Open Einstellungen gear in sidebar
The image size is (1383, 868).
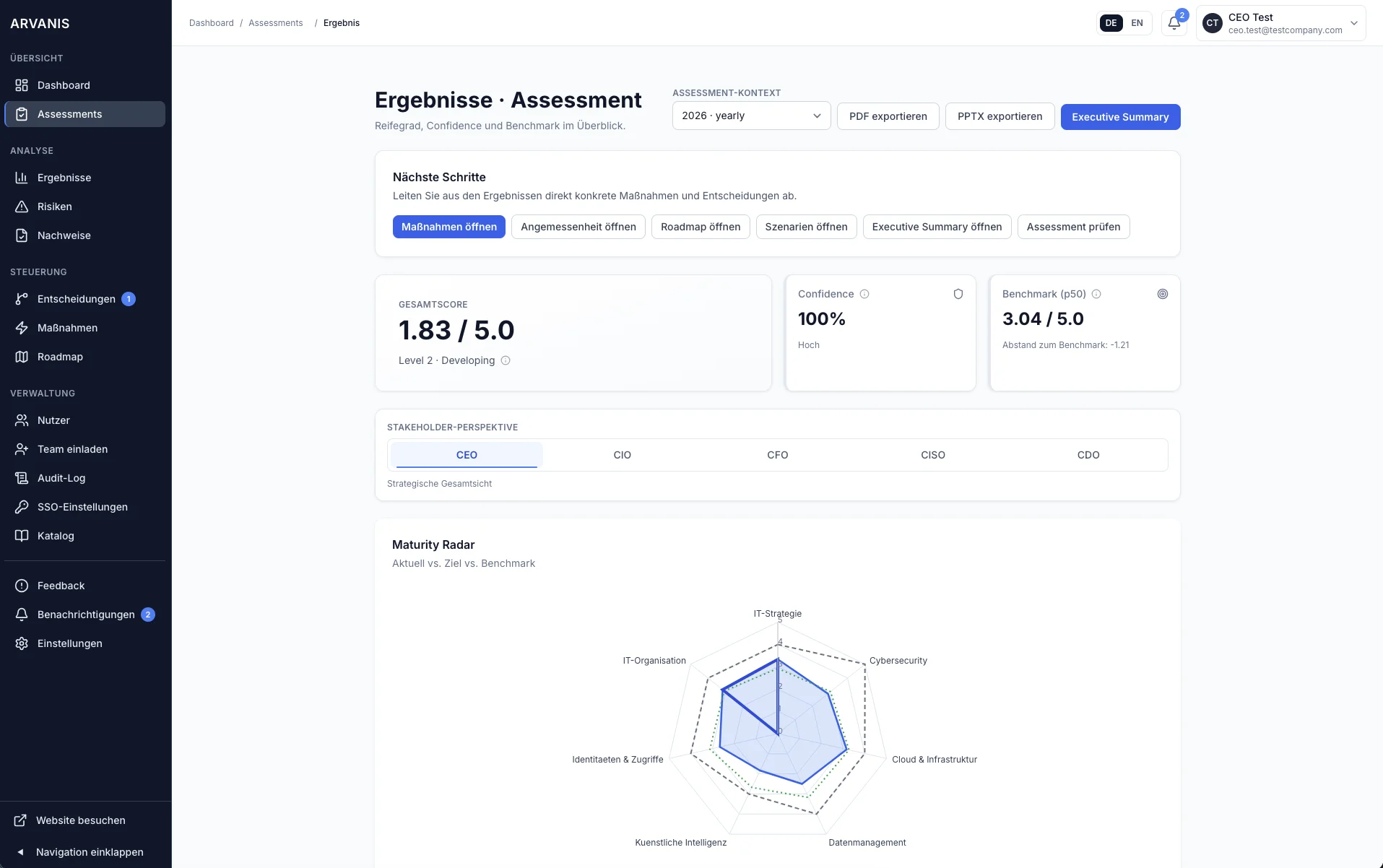point(22,643)
